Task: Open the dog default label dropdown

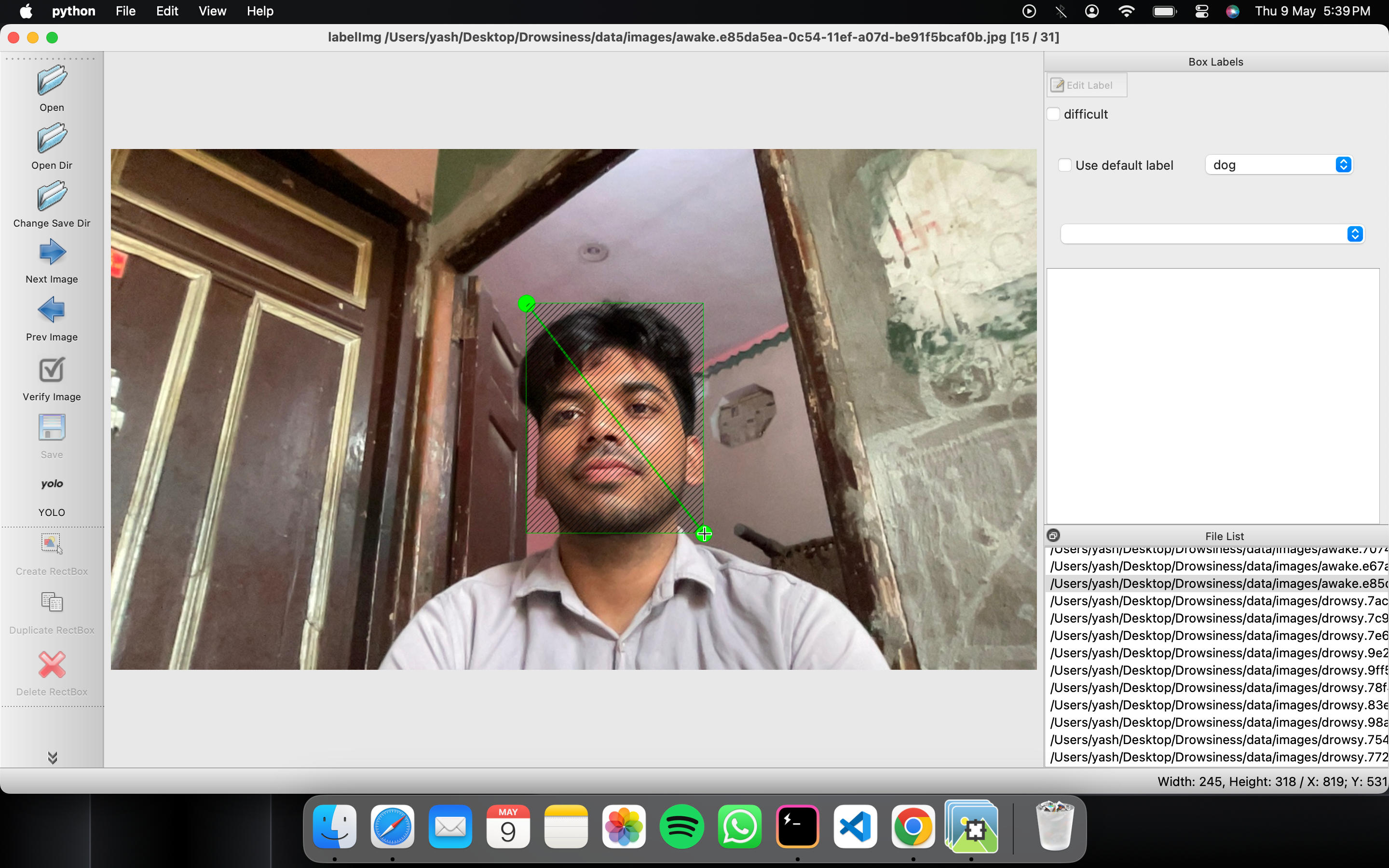Action: [1280, 165]
